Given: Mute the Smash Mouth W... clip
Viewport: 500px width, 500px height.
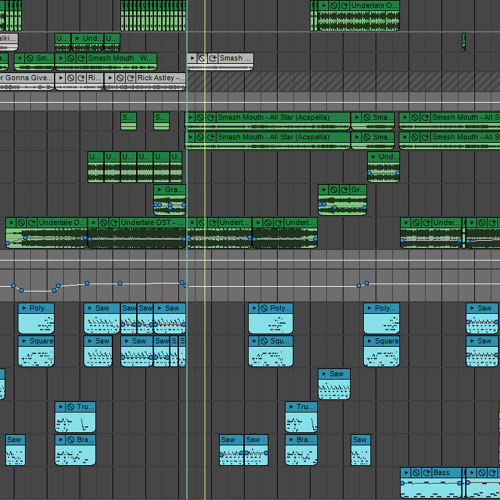Looking at the screenshot, I should click(x=71, y=58).
